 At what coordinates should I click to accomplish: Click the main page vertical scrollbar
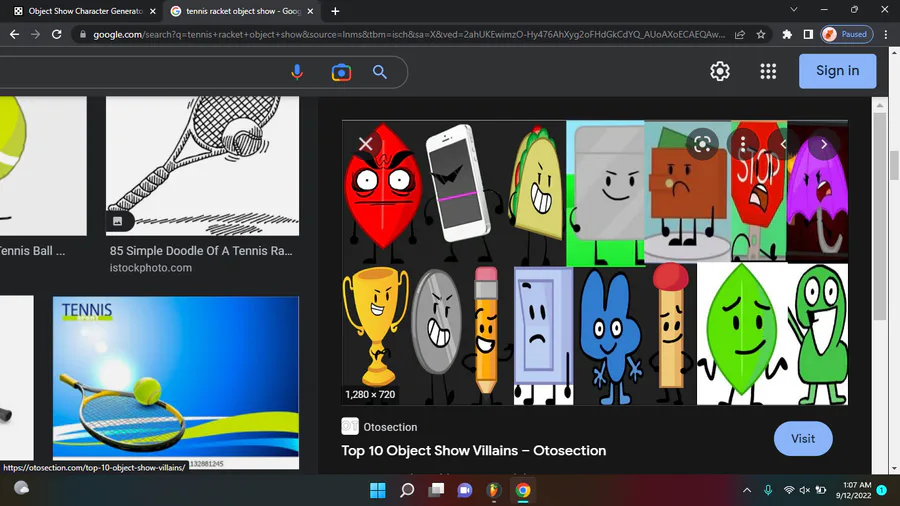point(894,165)
